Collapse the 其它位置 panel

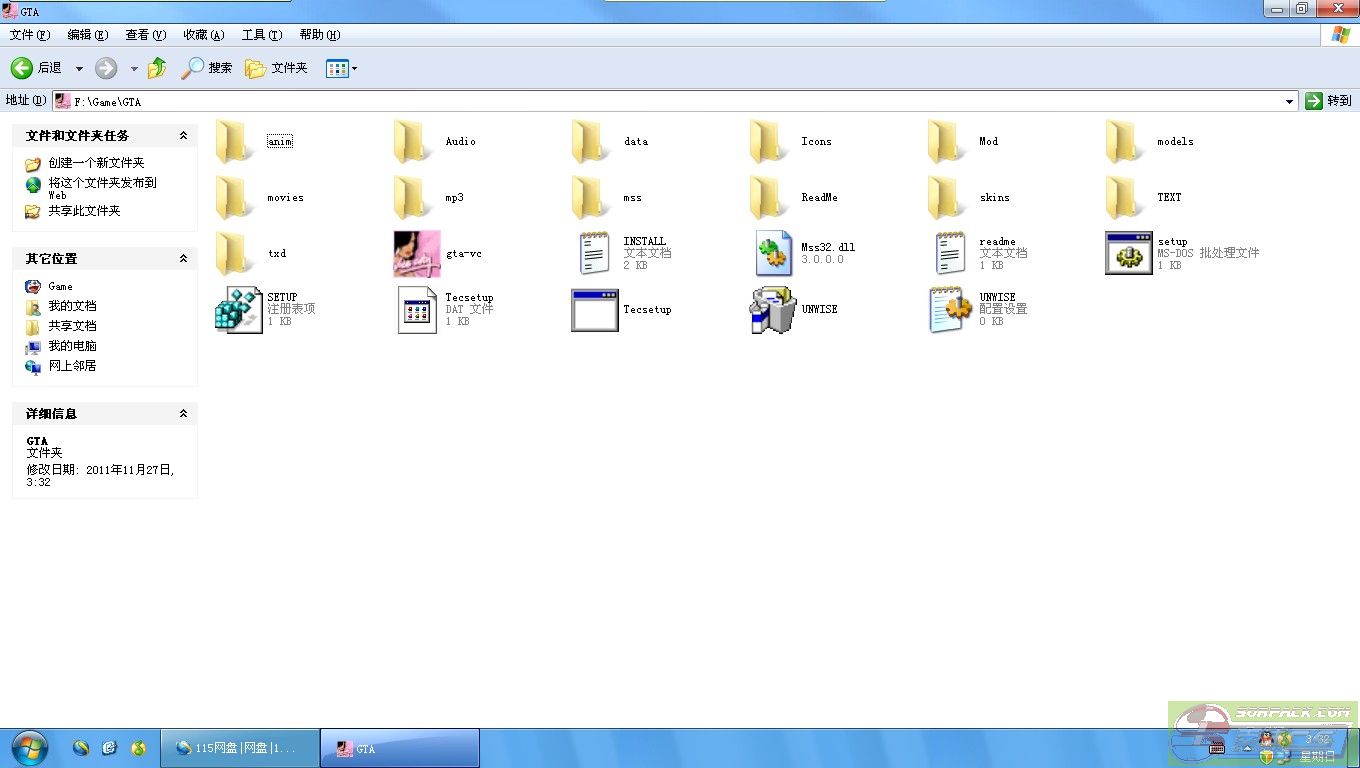click(x=183, y=259)
